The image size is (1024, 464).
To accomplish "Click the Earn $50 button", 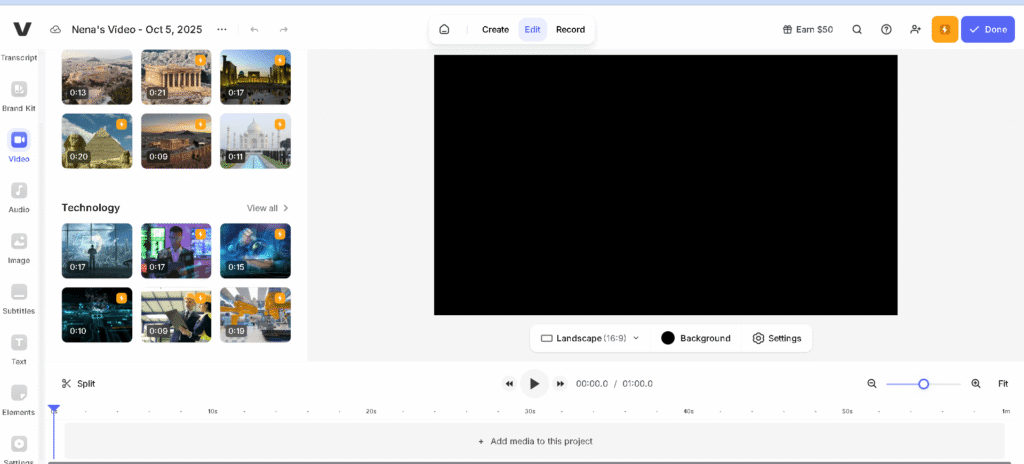I will click(x=808, y=30).
